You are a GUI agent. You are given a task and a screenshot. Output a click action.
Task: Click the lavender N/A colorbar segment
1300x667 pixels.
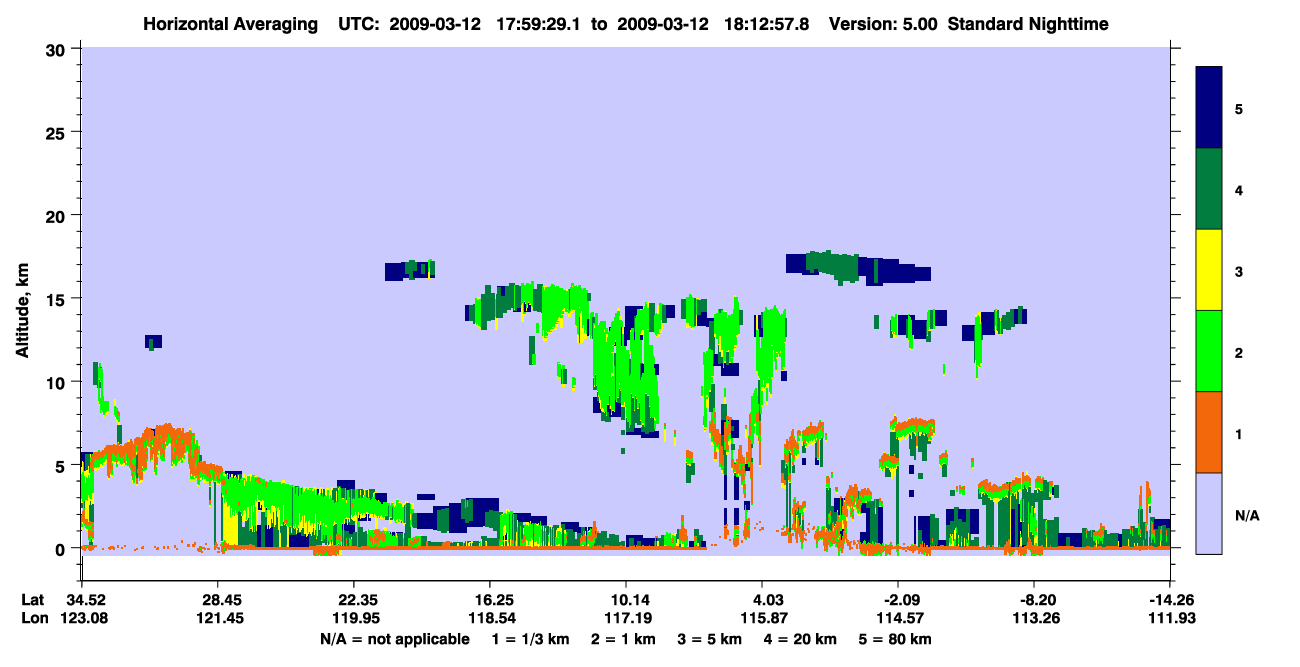[x=1209, y=513]
